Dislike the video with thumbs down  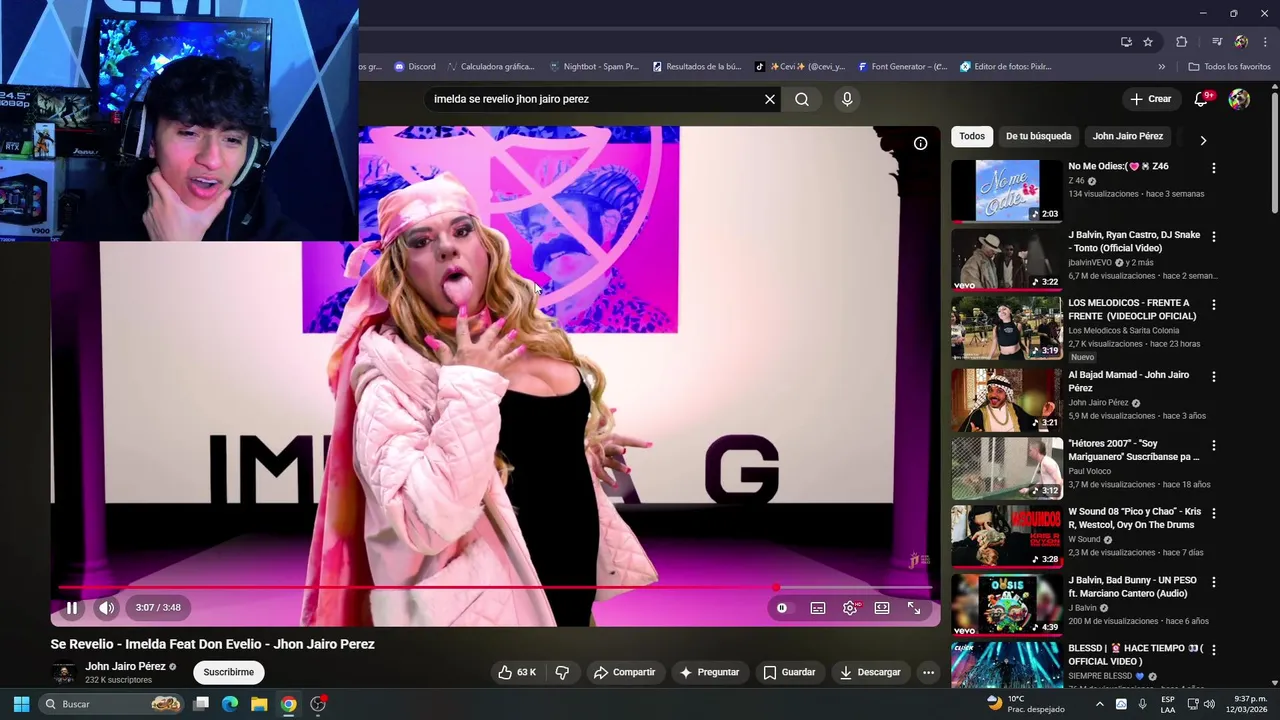(x=562, y=672)
